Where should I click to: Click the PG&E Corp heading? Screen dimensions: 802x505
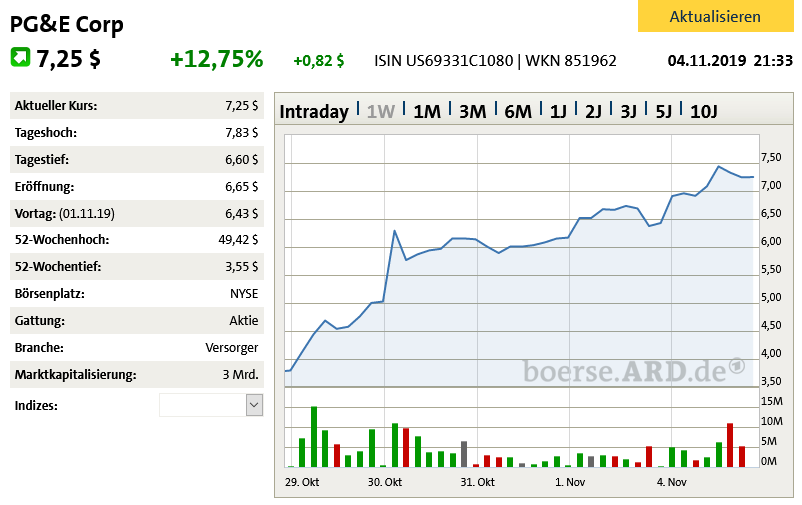coord(66,25)
